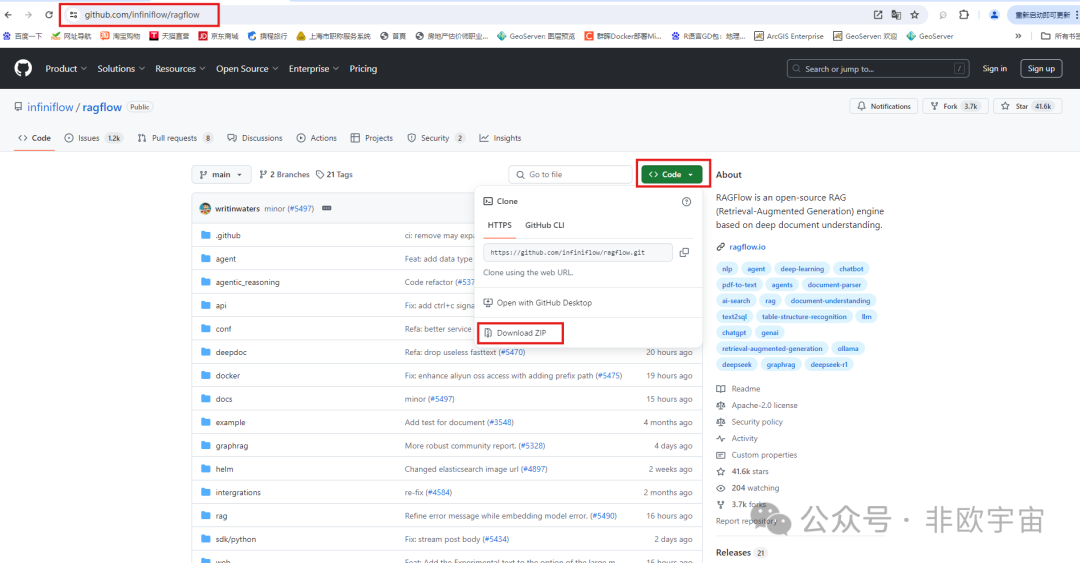Open the Issues tab
This screenshot has width=1080, height=563.
point(93,138)
